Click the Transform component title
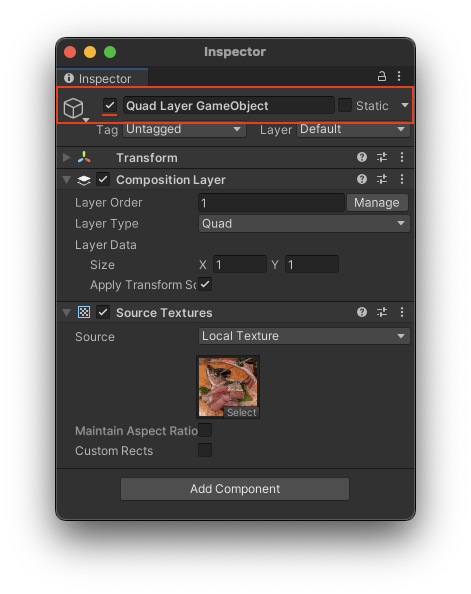 [147, 158]
